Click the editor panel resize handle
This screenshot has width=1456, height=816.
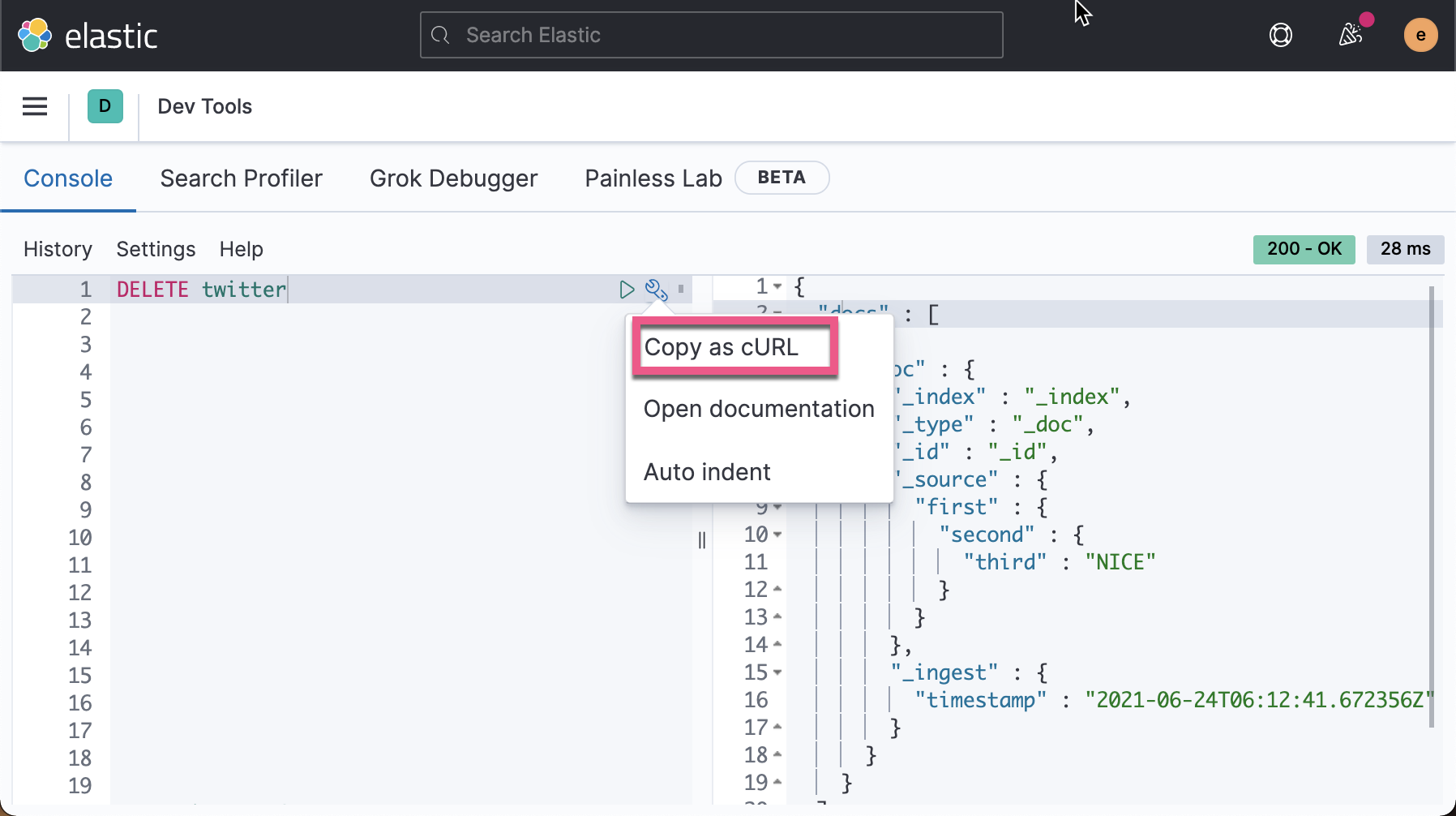point(702,540)
